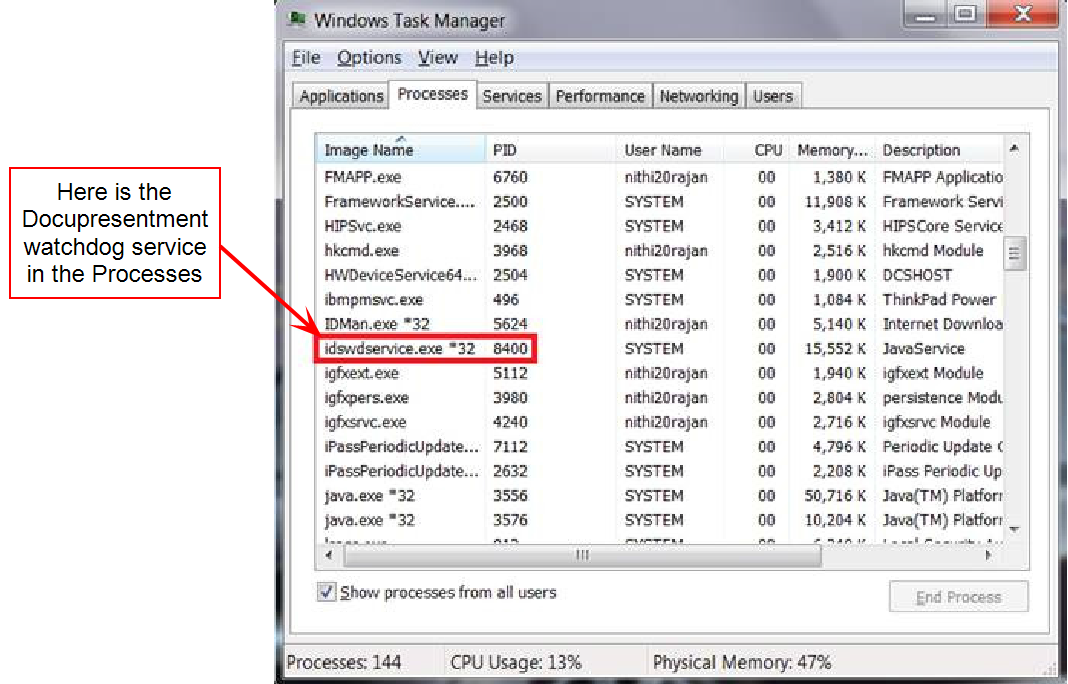Open the Help menu
The image size is (1068, 684).
coord(494,58)
